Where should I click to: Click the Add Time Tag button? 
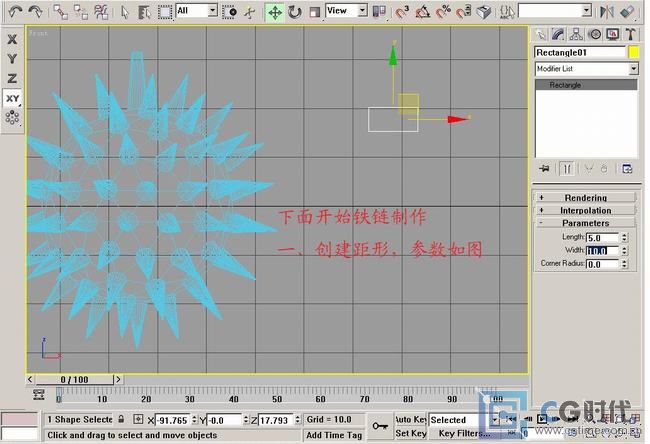click(x=334, y=435)
